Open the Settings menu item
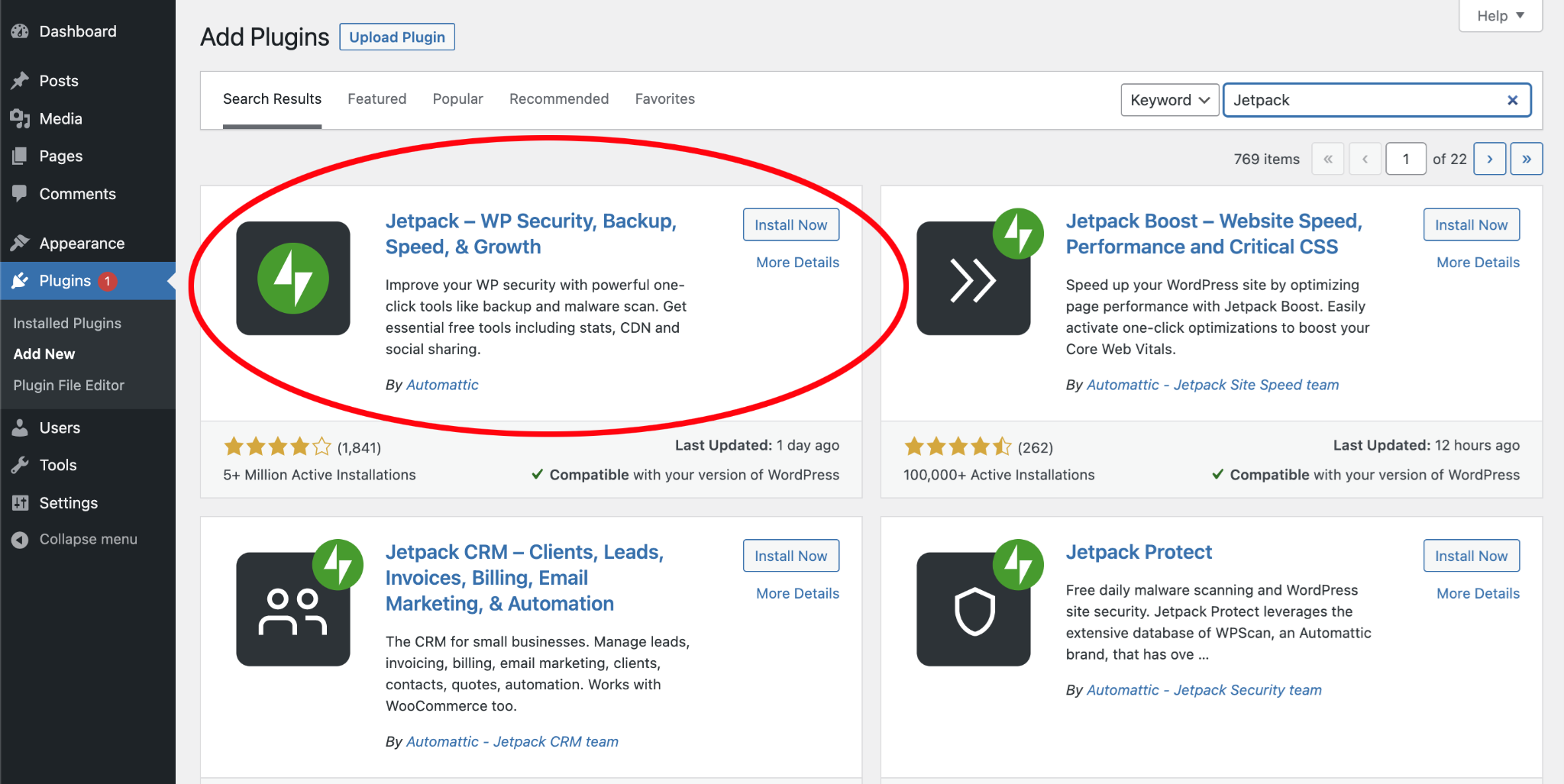The height and width of the screenshot is (784, 1564). click(88, 503)
